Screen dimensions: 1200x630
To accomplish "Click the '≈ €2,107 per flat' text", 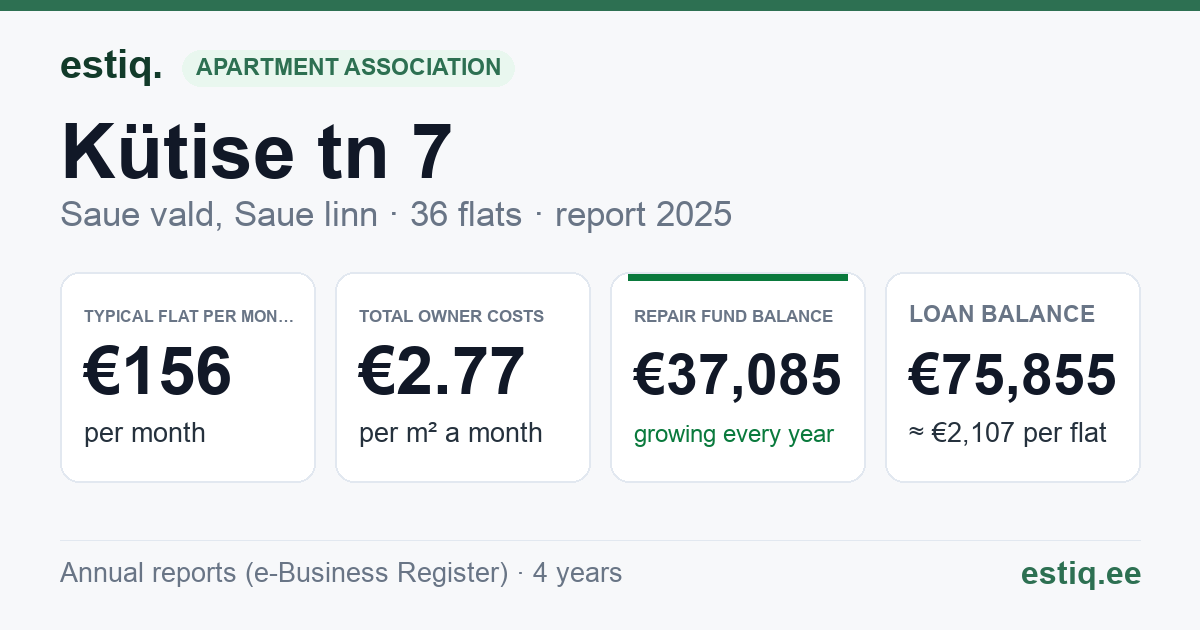I will tap(1008, 434).
